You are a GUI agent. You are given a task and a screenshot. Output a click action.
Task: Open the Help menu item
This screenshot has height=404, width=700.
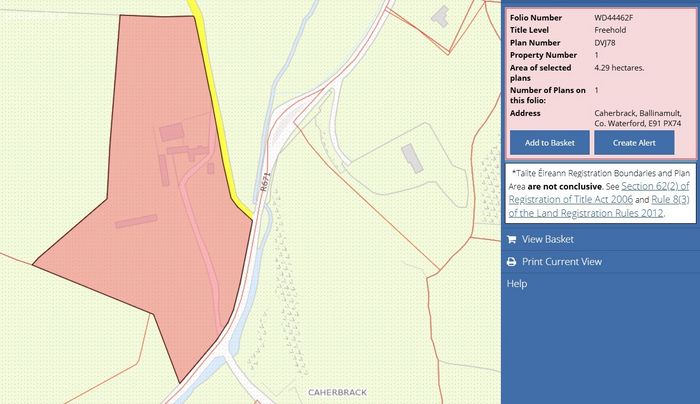517,284
